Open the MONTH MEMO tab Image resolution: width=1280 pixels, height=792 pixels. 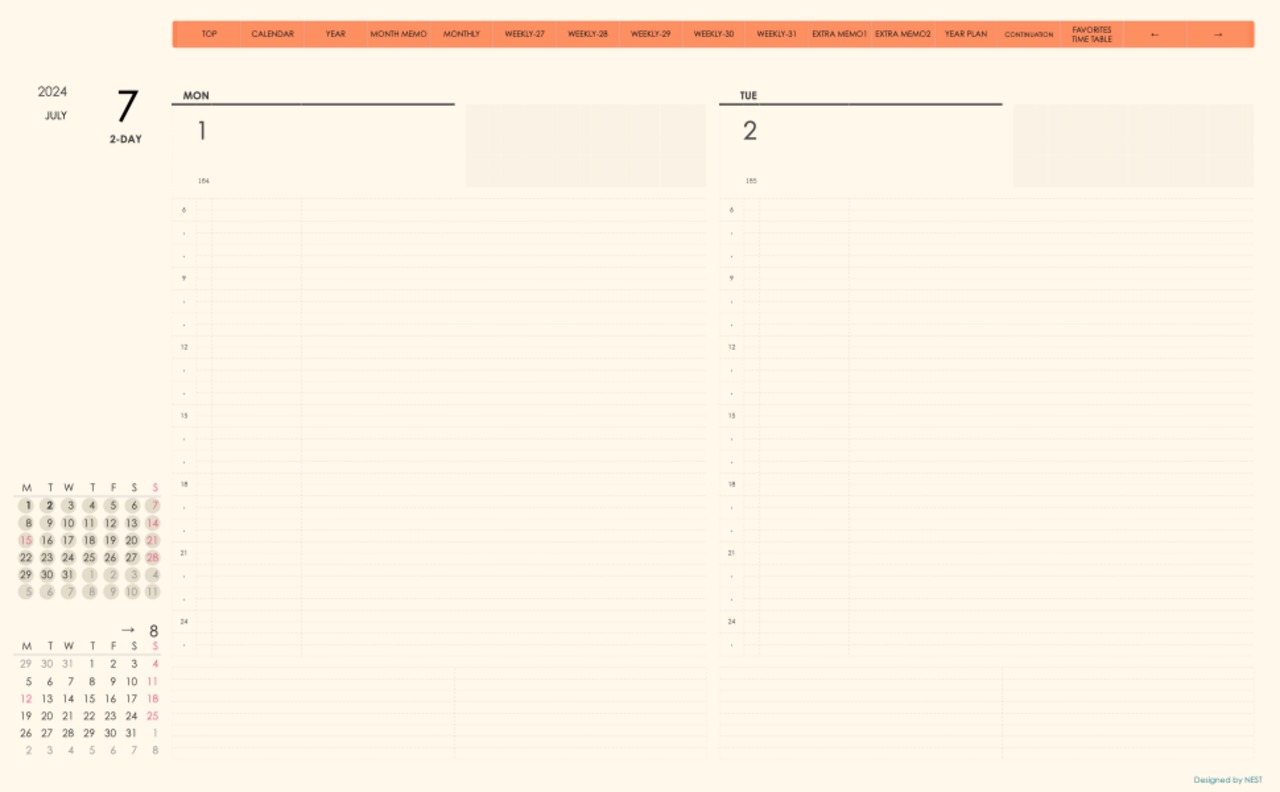[x=398, y=34]
